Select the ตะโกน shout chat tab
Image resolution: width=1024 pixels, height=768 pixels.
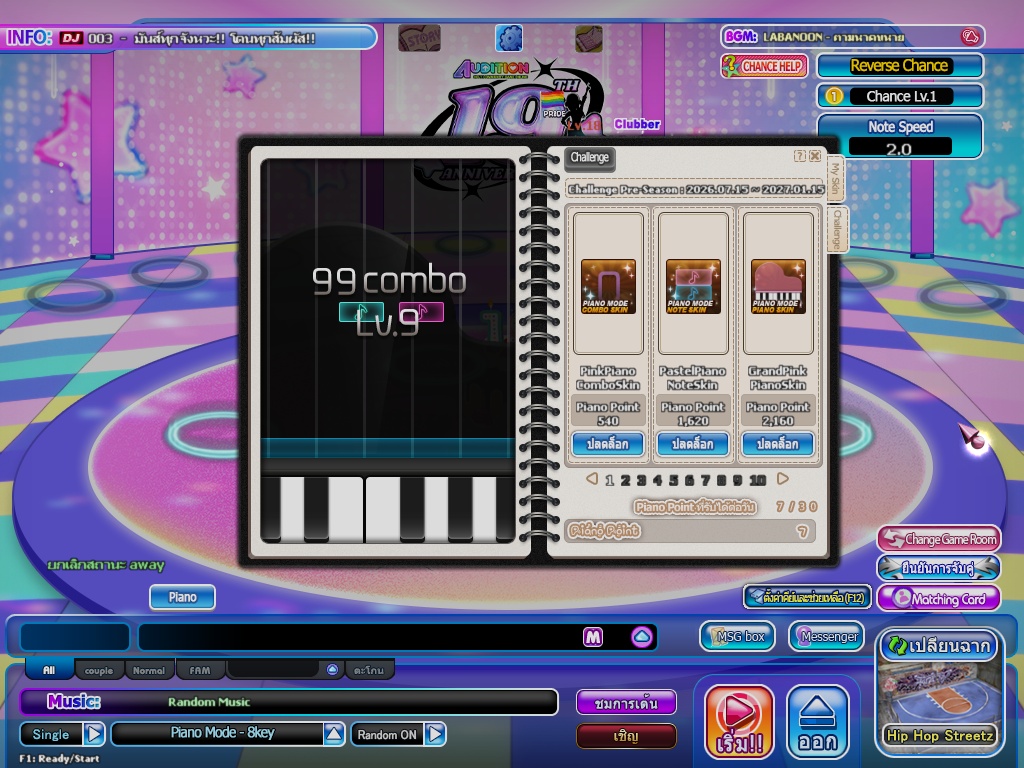(x=369, y=670)
